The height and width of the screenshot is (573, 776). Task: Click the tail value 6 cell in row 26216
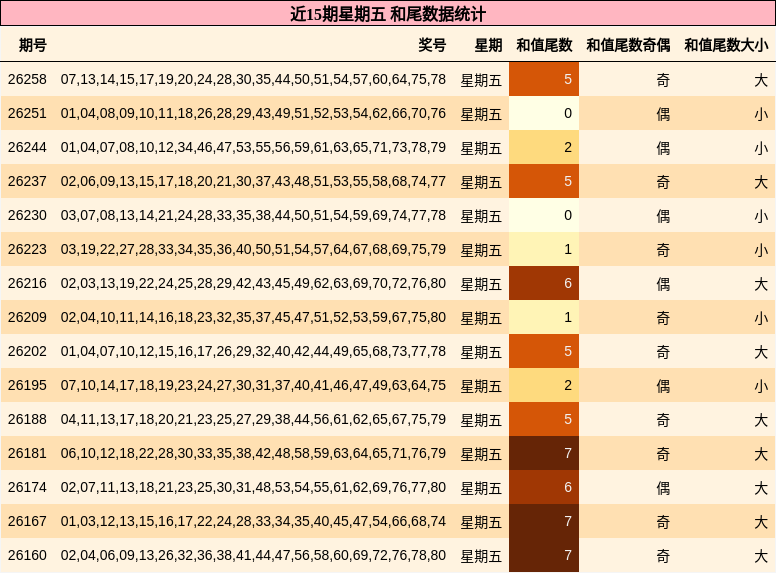[544, 283]
